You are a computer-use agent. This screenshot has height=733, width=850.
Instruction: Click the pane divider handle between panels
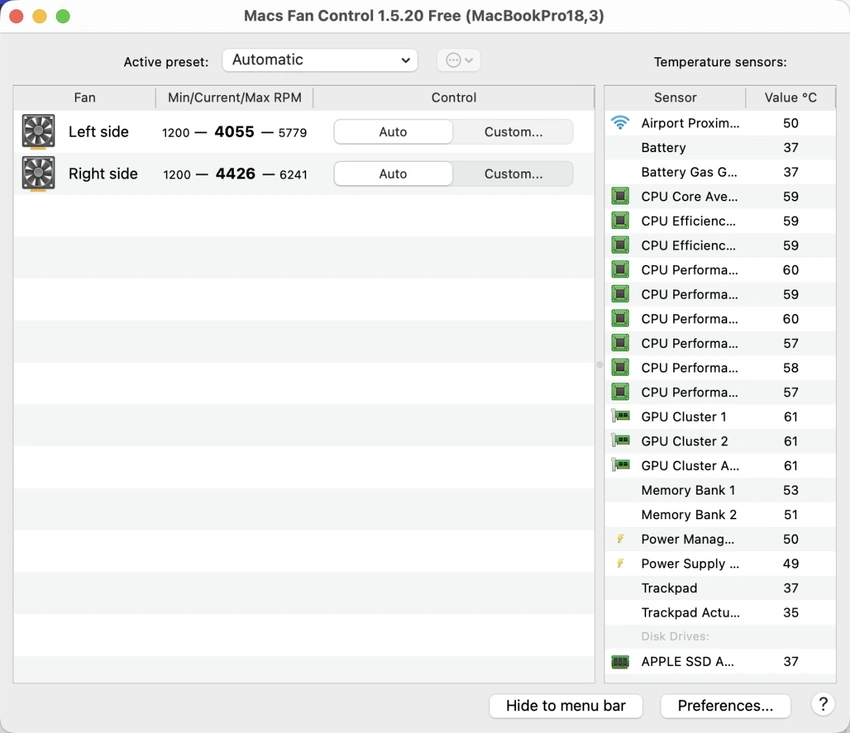click(600, 365)
